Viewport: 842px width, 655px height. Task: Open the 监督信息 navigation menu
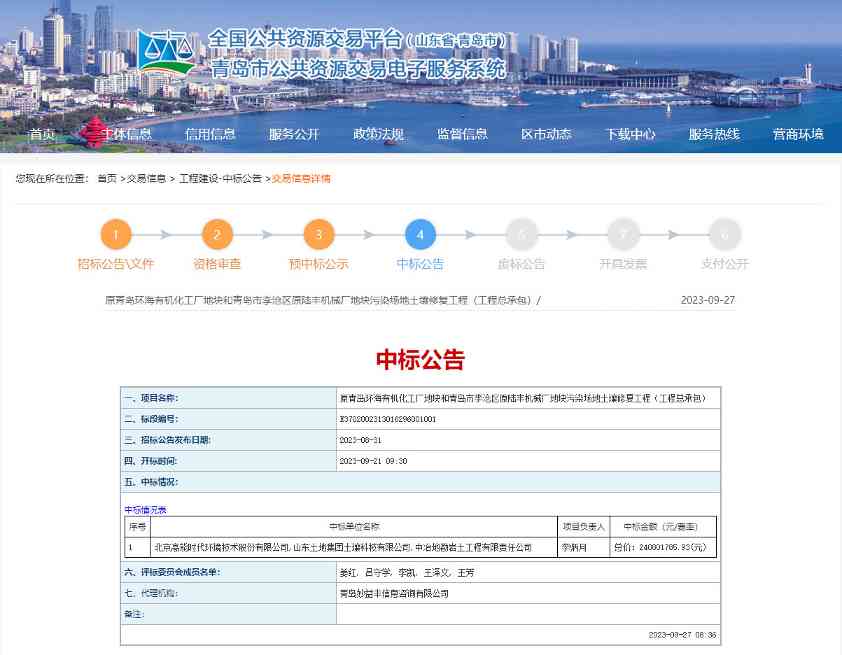pos(463,133)
